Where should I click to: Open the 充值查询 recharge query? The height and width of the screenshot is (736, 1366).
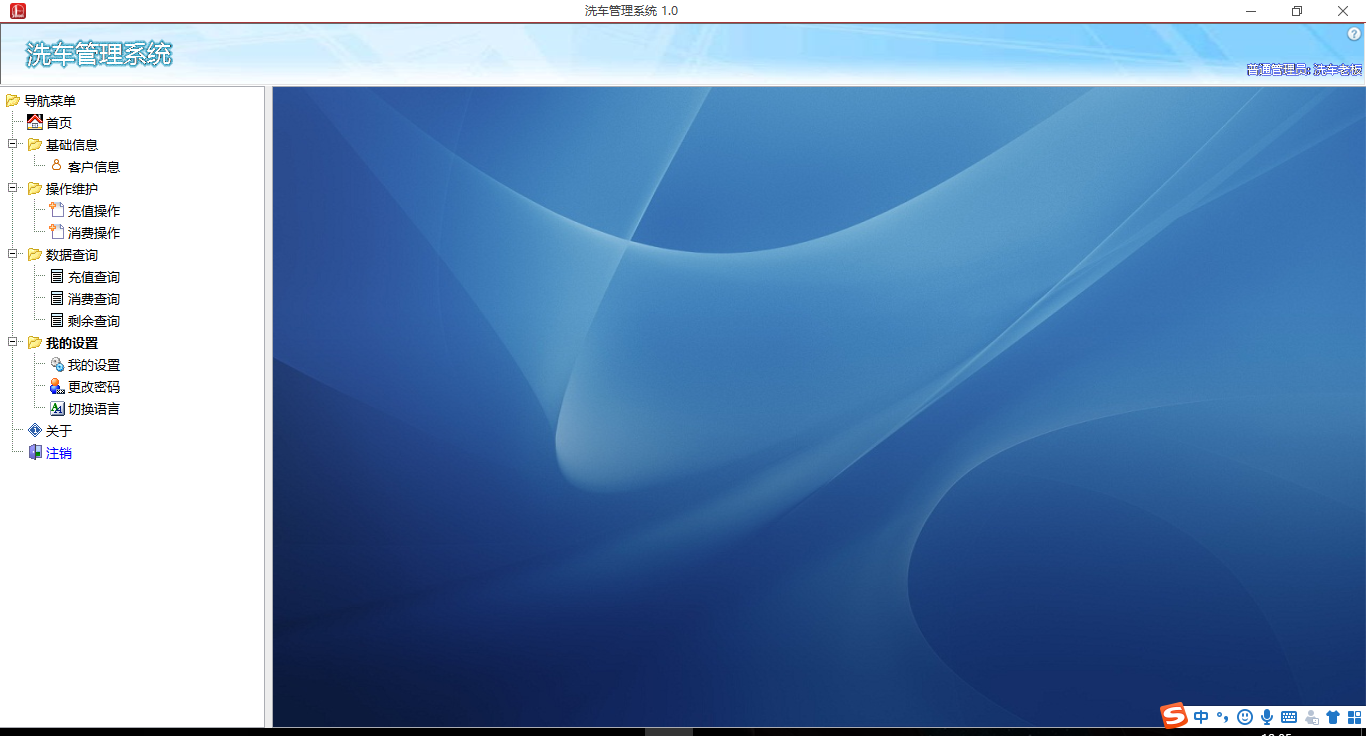94,277
